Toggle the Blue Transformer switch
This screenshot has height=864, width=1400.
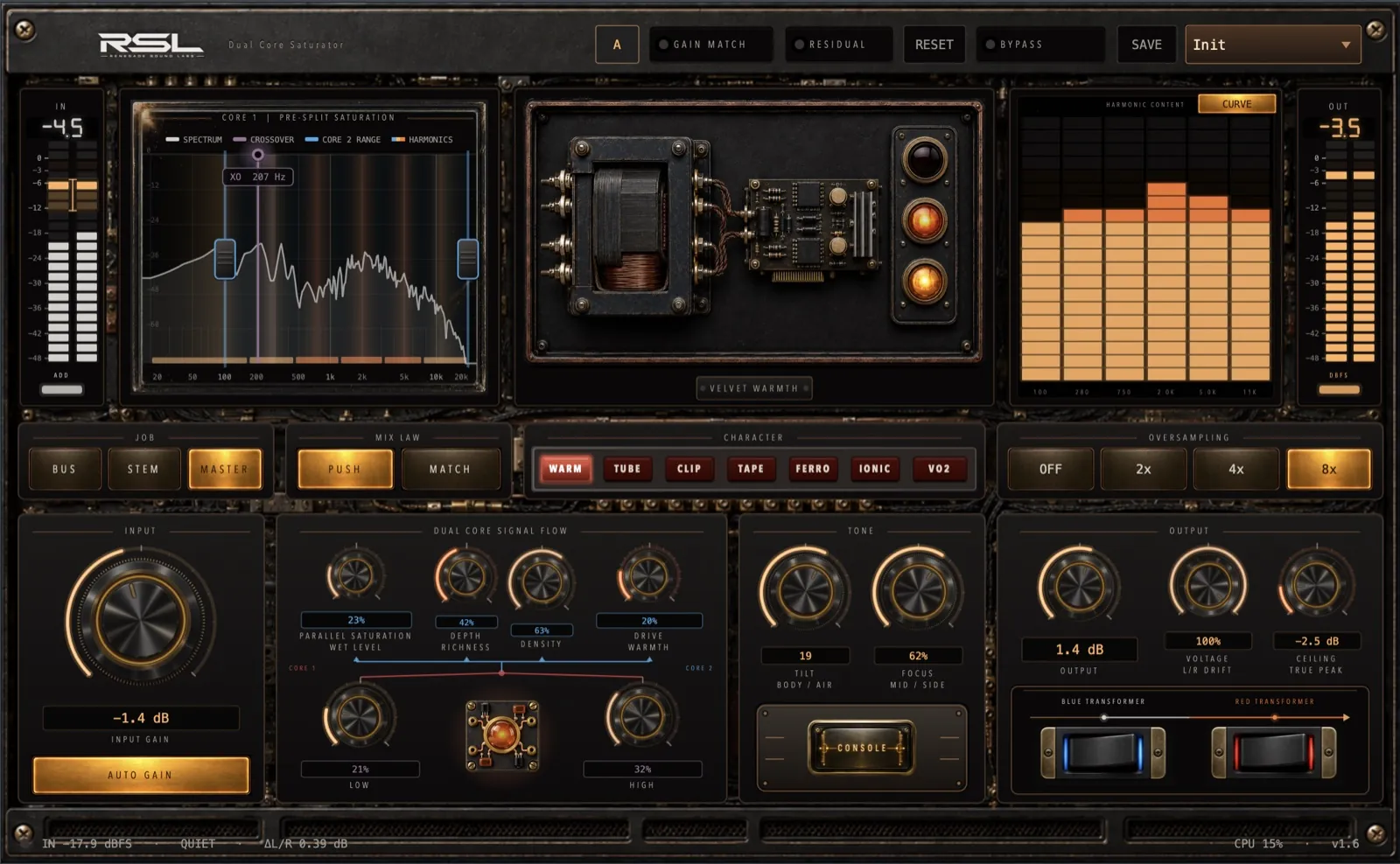(1102, 752)
